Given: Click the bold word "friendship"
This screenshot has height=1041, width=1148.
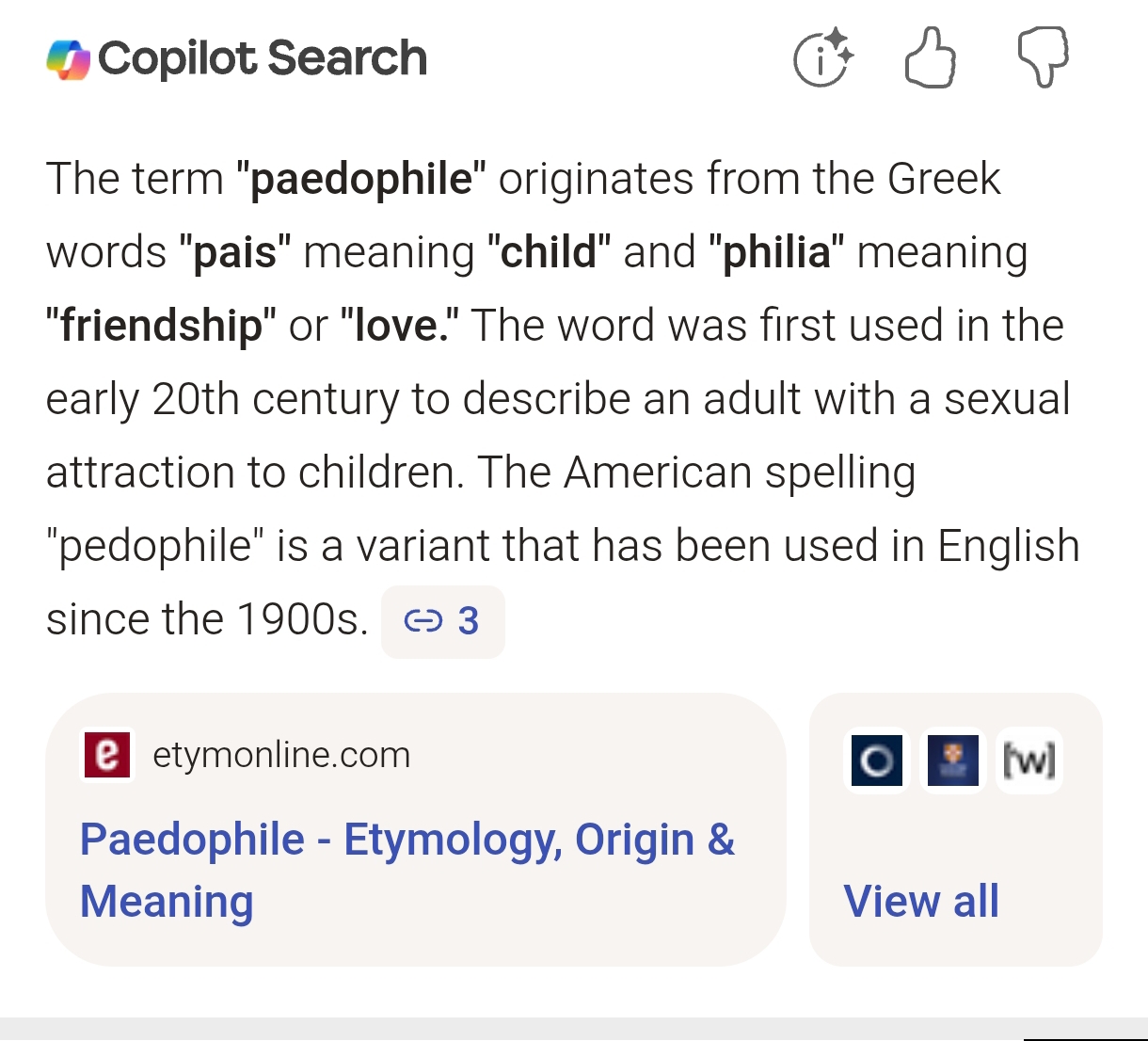Looking at the screenshot, I should [x=161, y=326].
